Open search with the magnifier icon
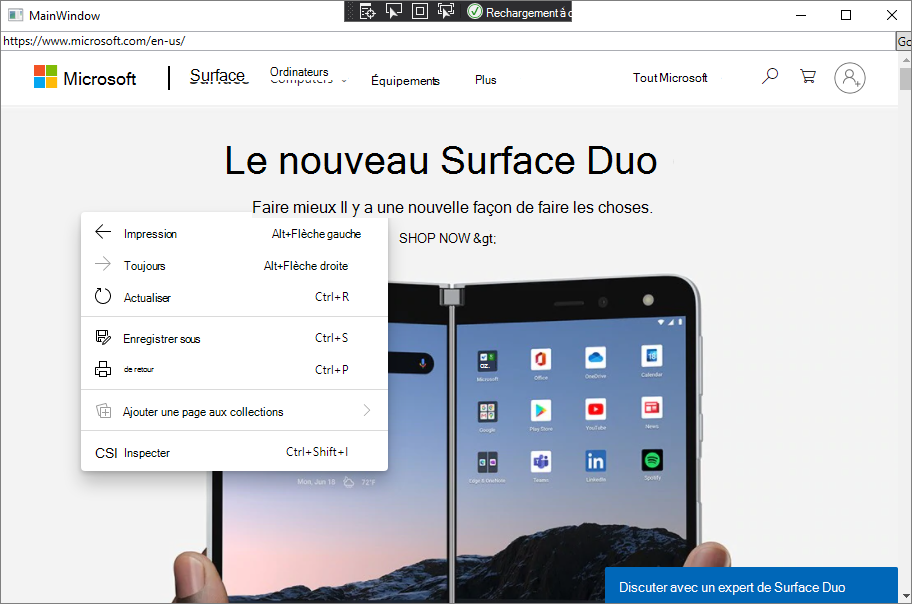Image resolution: width=912 pixels, height=604 pixels. click(769, 76)
